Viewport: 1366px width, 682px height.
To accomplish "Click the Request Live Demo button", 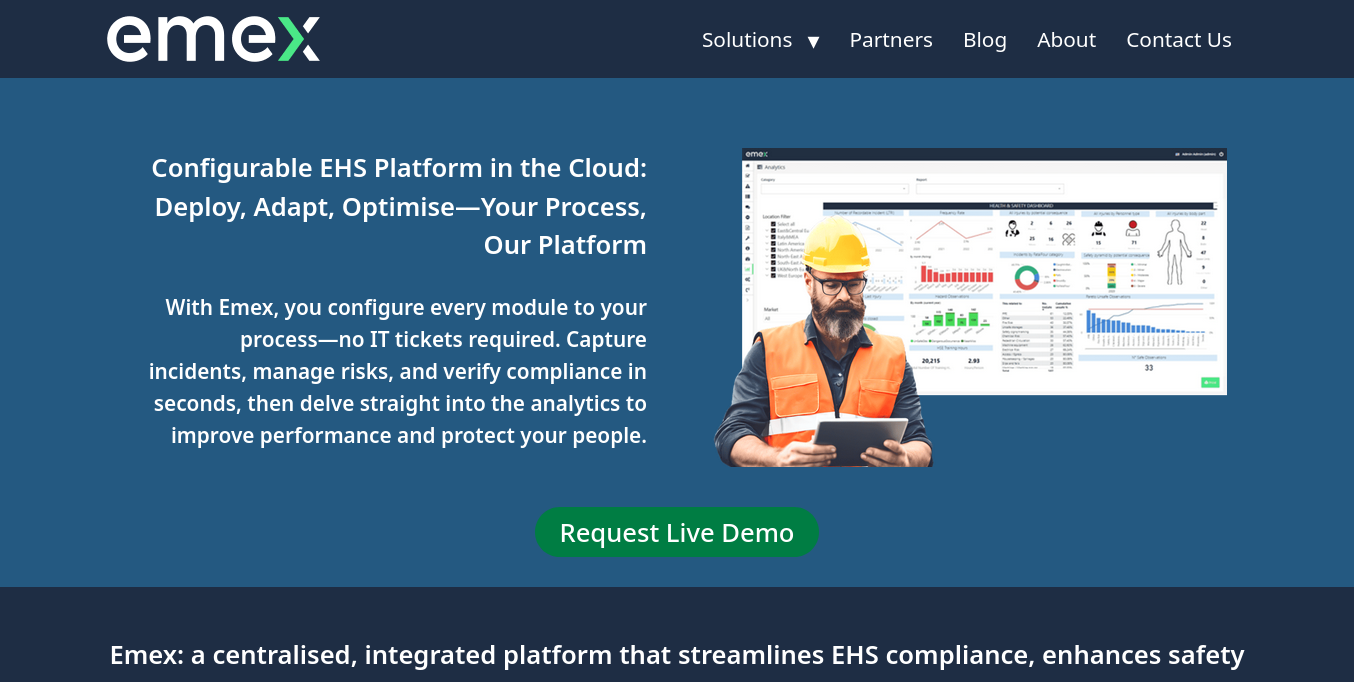I will pyautogui.click(x=677, y=532).
